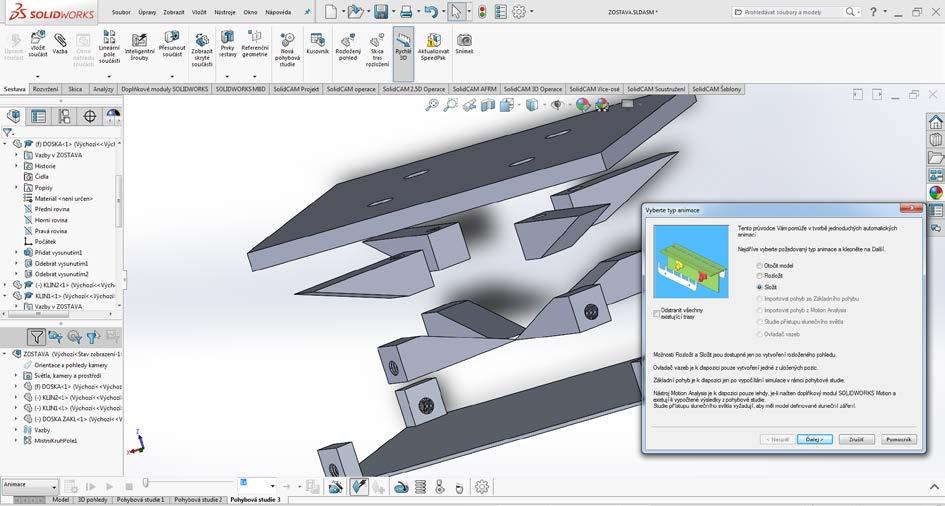The image size is (945, 506).
Task: Open Referenční geometrie tool
Action: [255, 44]
